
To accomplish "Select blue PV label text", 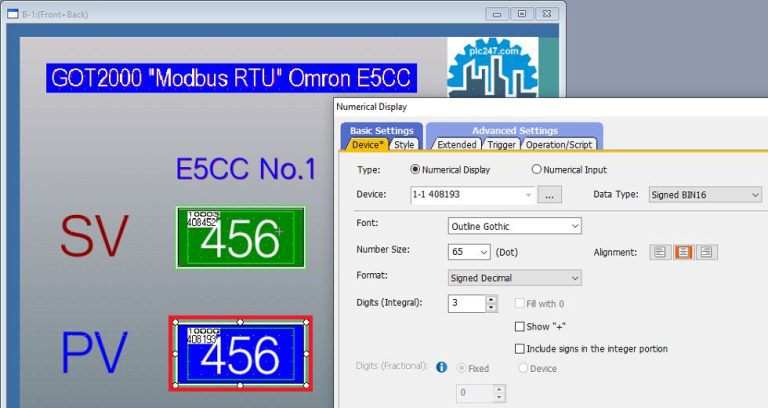I will (x=94, y=352).
